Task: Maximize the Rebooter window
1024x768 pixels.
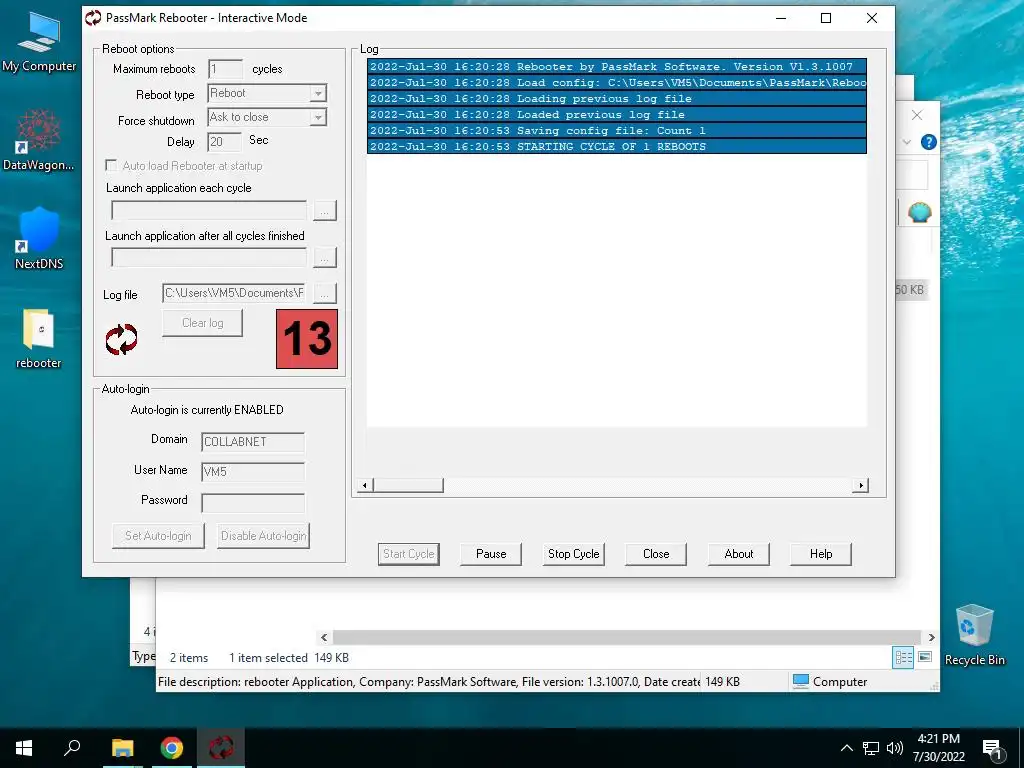Action: 825,18
